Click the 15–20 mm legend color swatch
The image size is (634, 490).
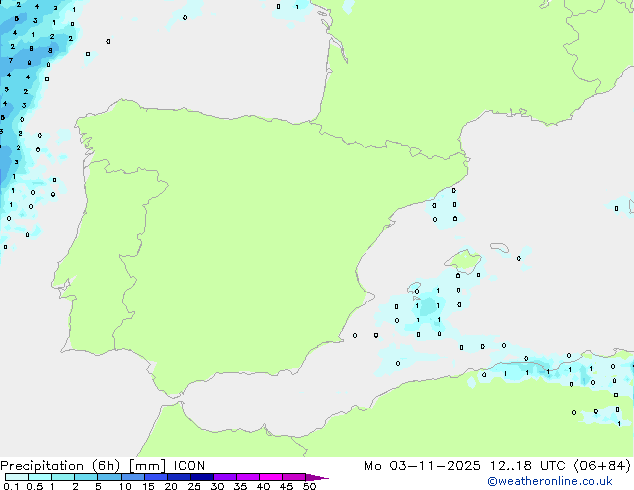tap(155, 477)
